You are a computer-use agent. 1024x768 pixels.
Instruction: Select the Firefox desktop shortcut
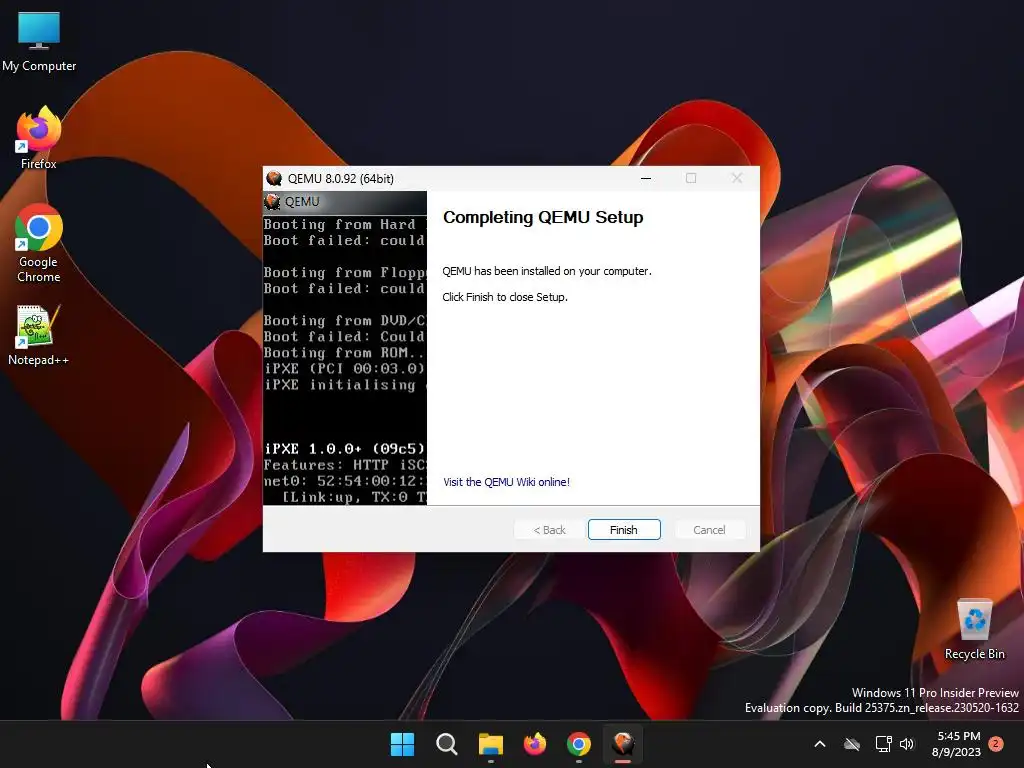coord(39,138)
